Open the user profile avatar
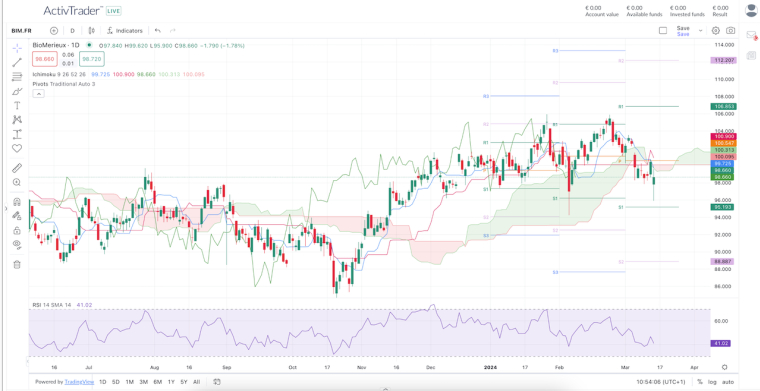This screenshot has height=391, width=760. [x=752, y=10]
